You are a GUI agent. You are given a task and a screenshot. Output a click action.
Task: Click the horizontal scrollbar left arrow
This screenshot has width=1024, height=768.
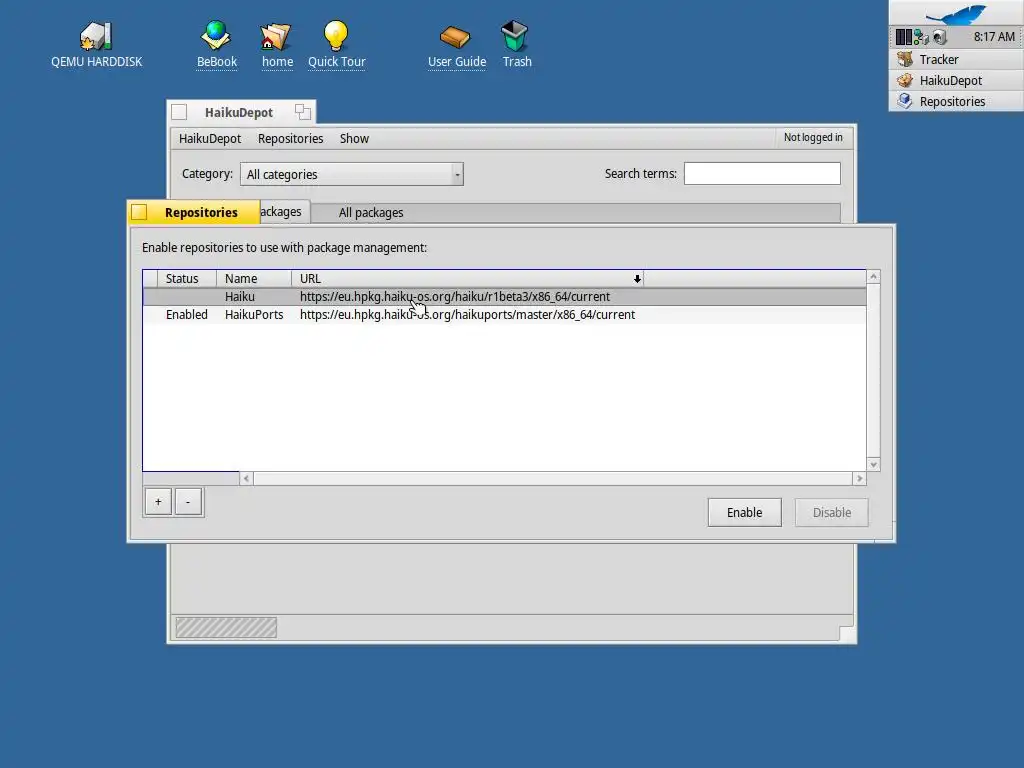click(246, 479)
